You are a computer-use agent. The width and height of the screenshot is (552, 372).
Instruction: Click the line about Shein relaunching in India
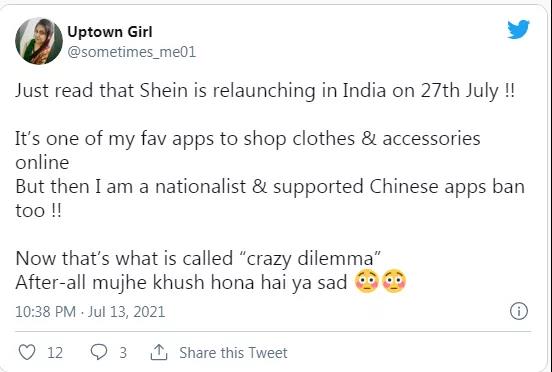(x=265, y=91)
